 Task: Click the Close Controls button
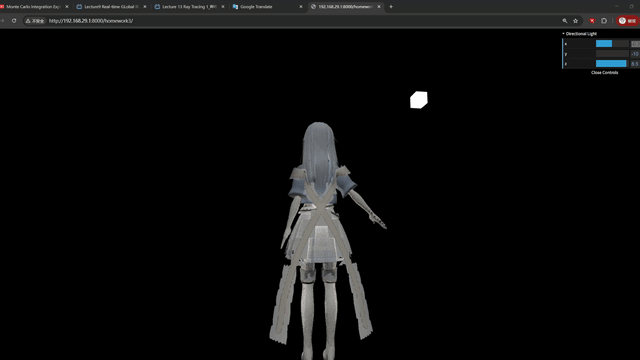(604, 73)
